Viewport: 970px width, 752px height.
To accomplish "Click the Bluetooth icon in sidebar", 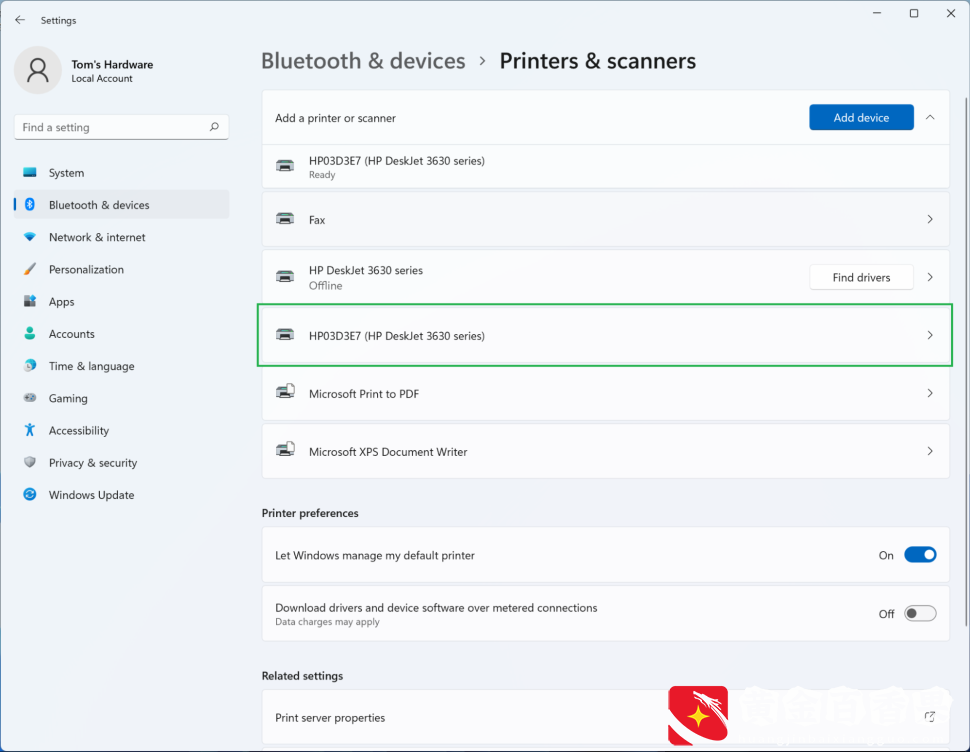I will 30,205.
